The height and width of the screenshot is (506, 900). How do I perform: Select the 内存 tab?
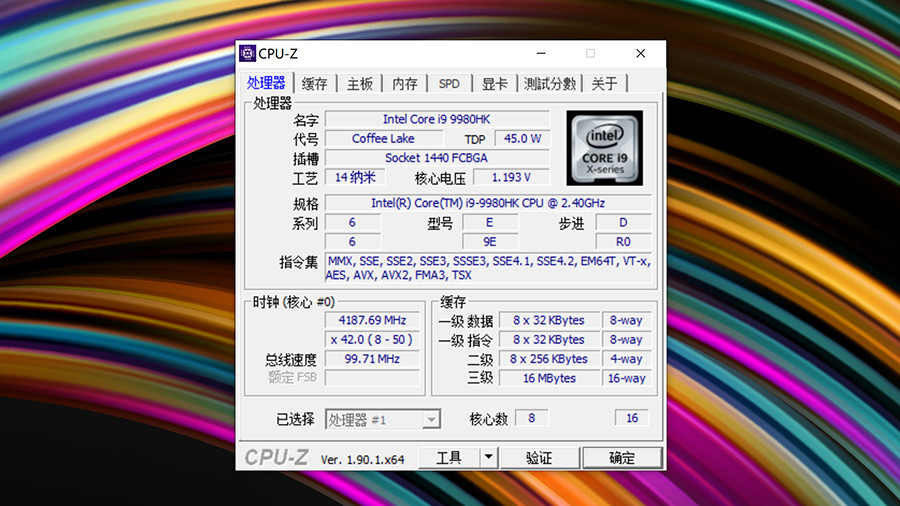pos(405,84)
